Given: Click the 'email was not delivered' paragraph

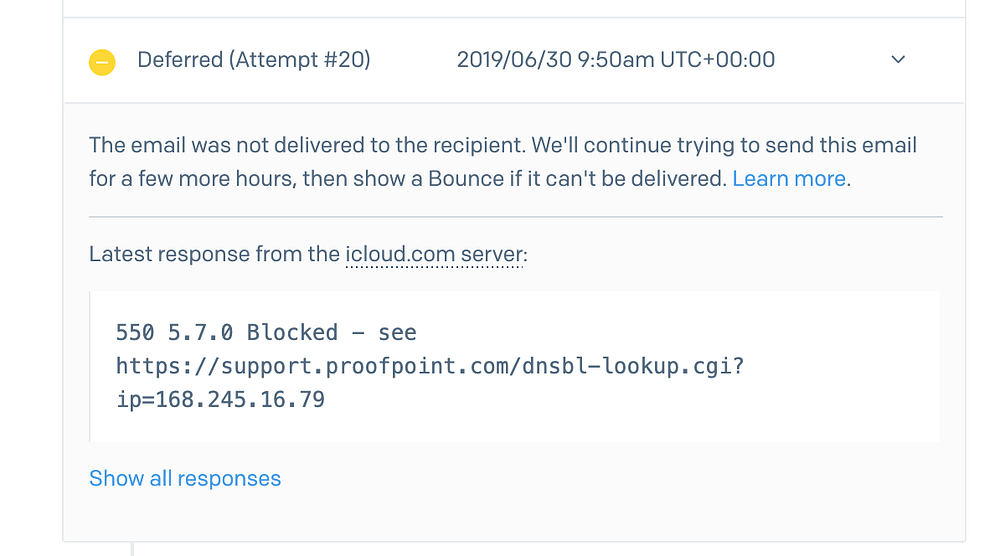Looking at the screenshot, I should [x=400, y=146].
